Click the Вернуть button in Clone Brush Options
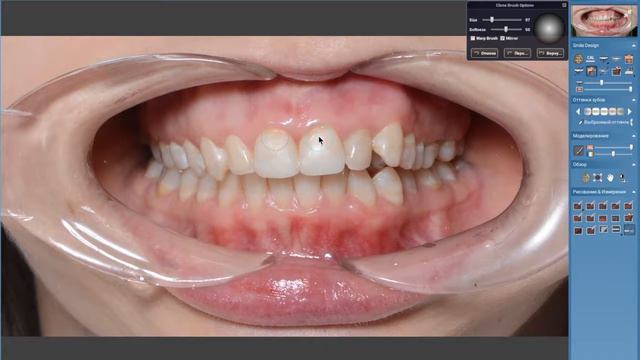The image size is (640, 360). point(550,53)
